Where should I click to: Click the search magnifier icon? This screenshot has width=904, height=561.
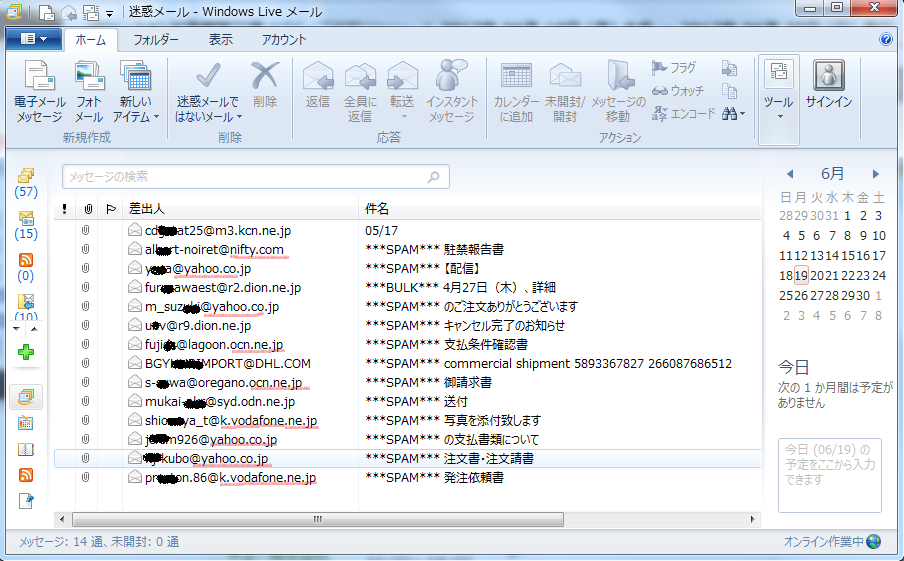[x=434, y=177]
